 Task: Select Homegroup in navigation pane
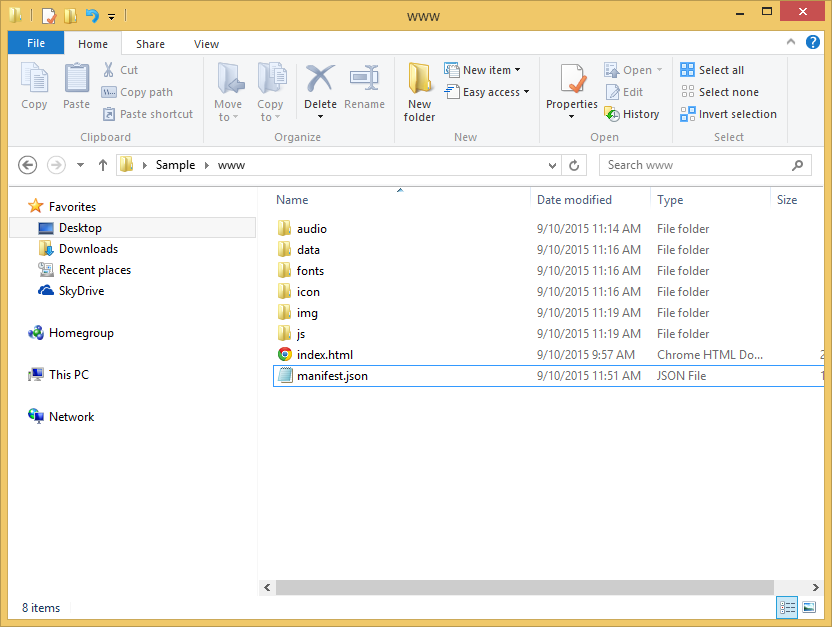point(71,333)
